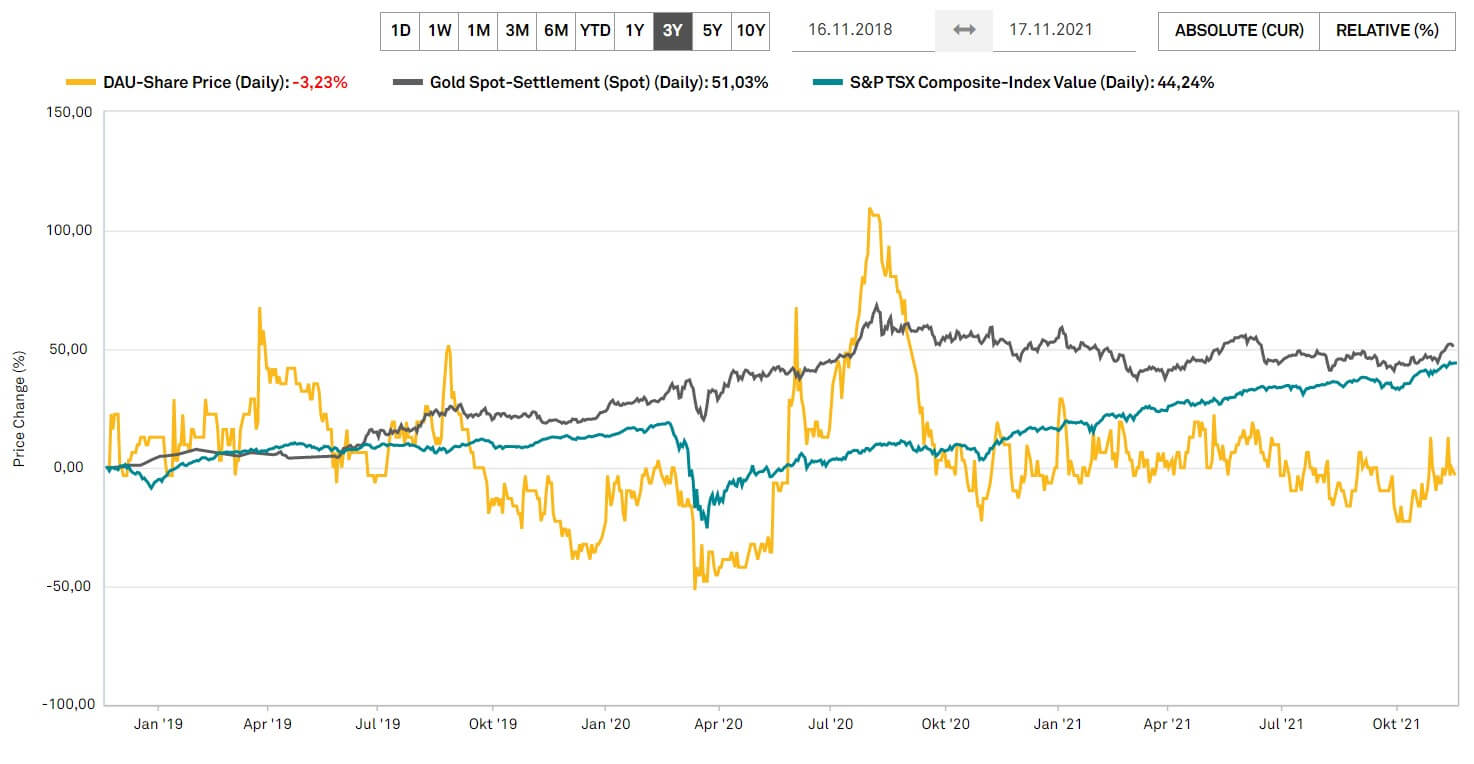
Task: Switch to the 1Y range
Action: point(634,30)
